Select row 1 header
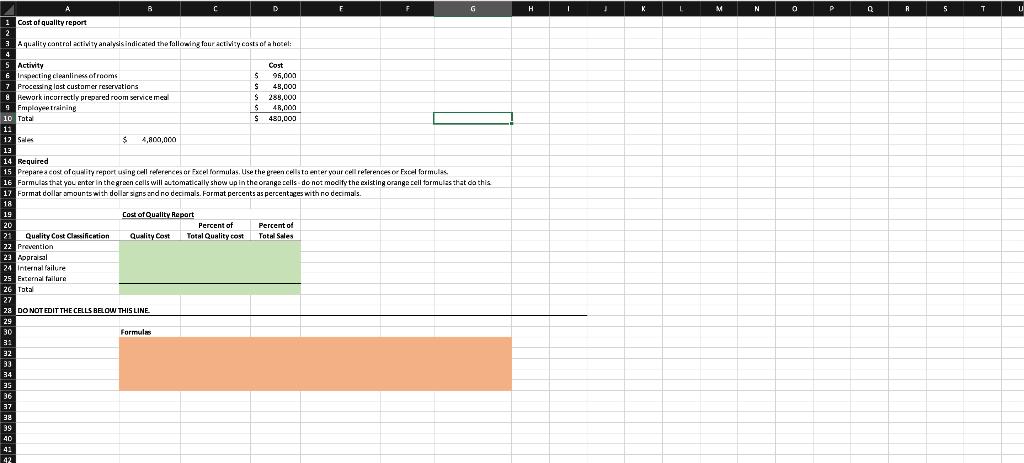This screenshot has width=1024, height=463. [x=7, y=22]
